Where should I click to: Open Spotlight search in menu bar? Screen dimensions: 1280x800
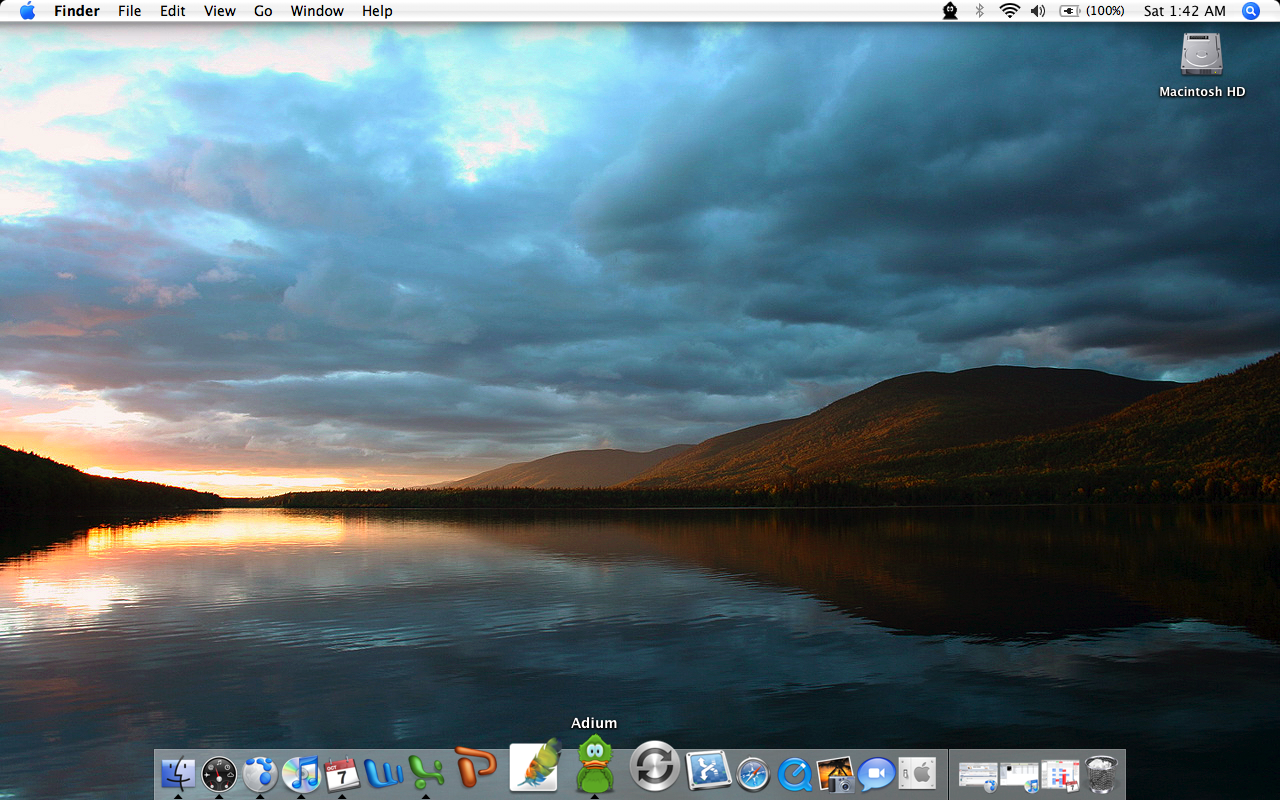tap(1251, 11)
